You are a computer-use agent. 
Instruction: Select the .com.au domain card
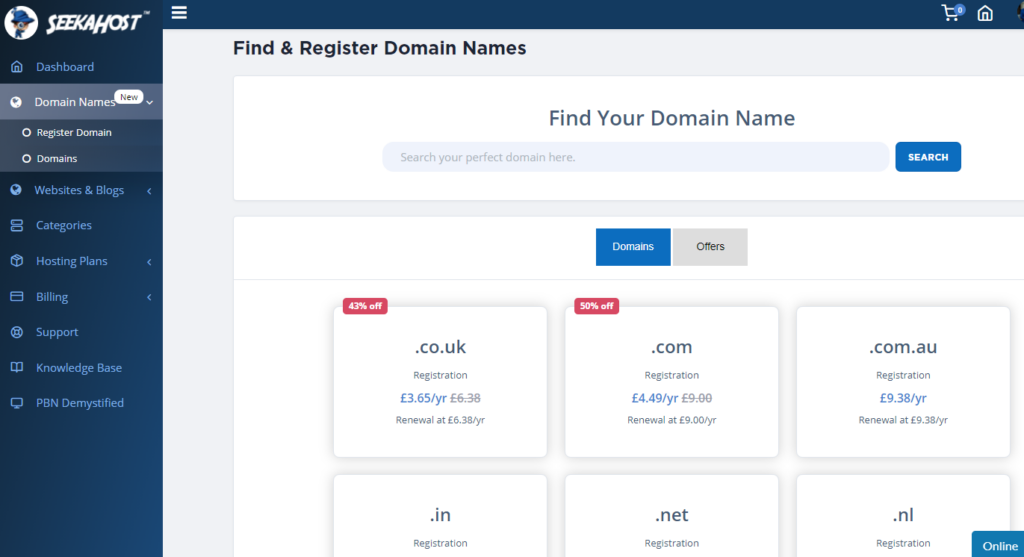(903, 382)
